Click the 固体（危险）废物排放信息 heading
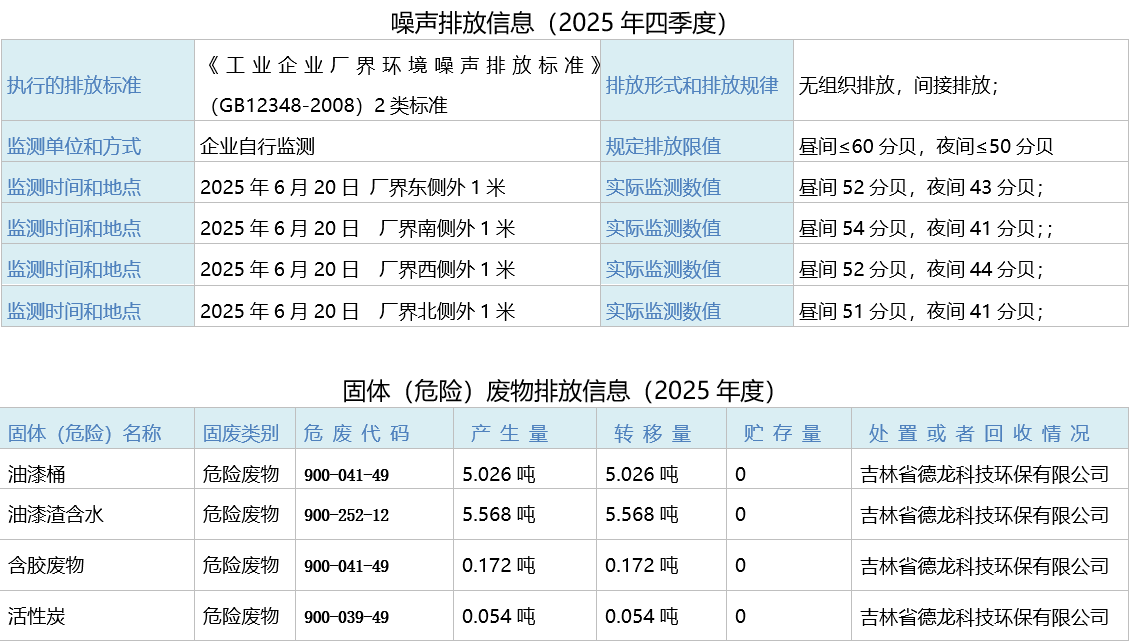Screen dimensions: 1130x643 coord(559,390)
